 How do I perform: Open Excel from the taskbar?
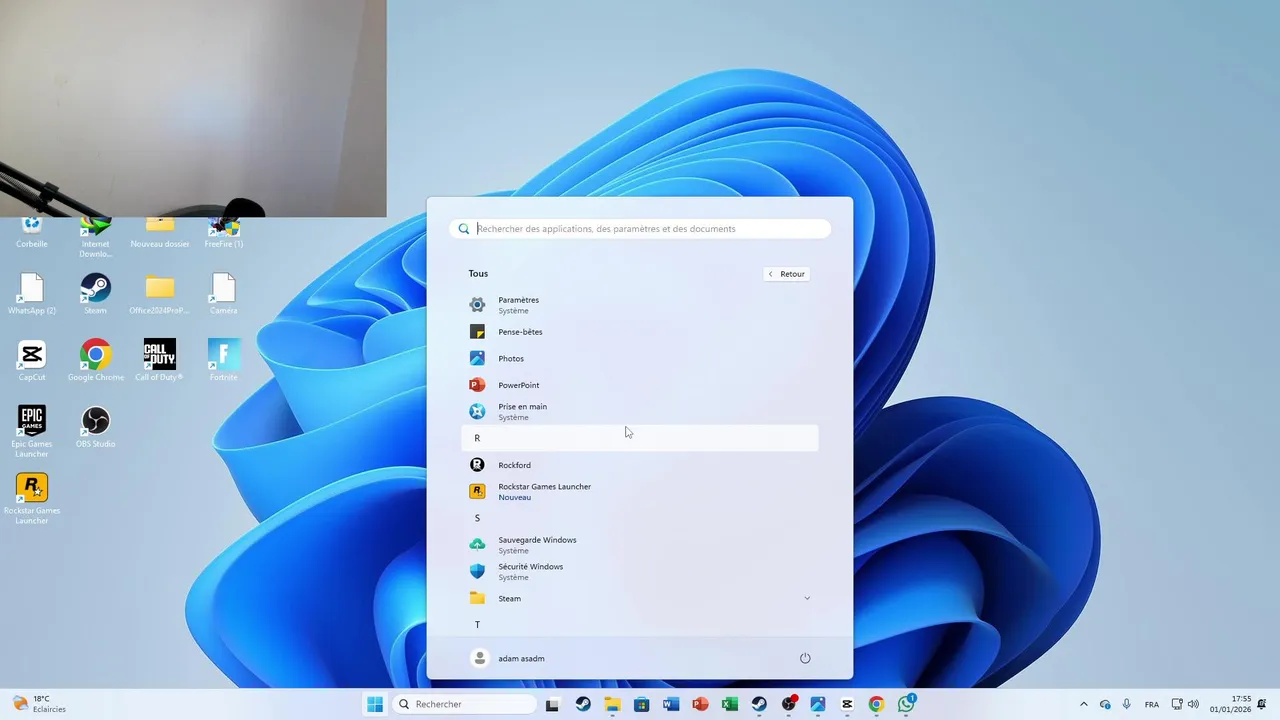[730, 704]
